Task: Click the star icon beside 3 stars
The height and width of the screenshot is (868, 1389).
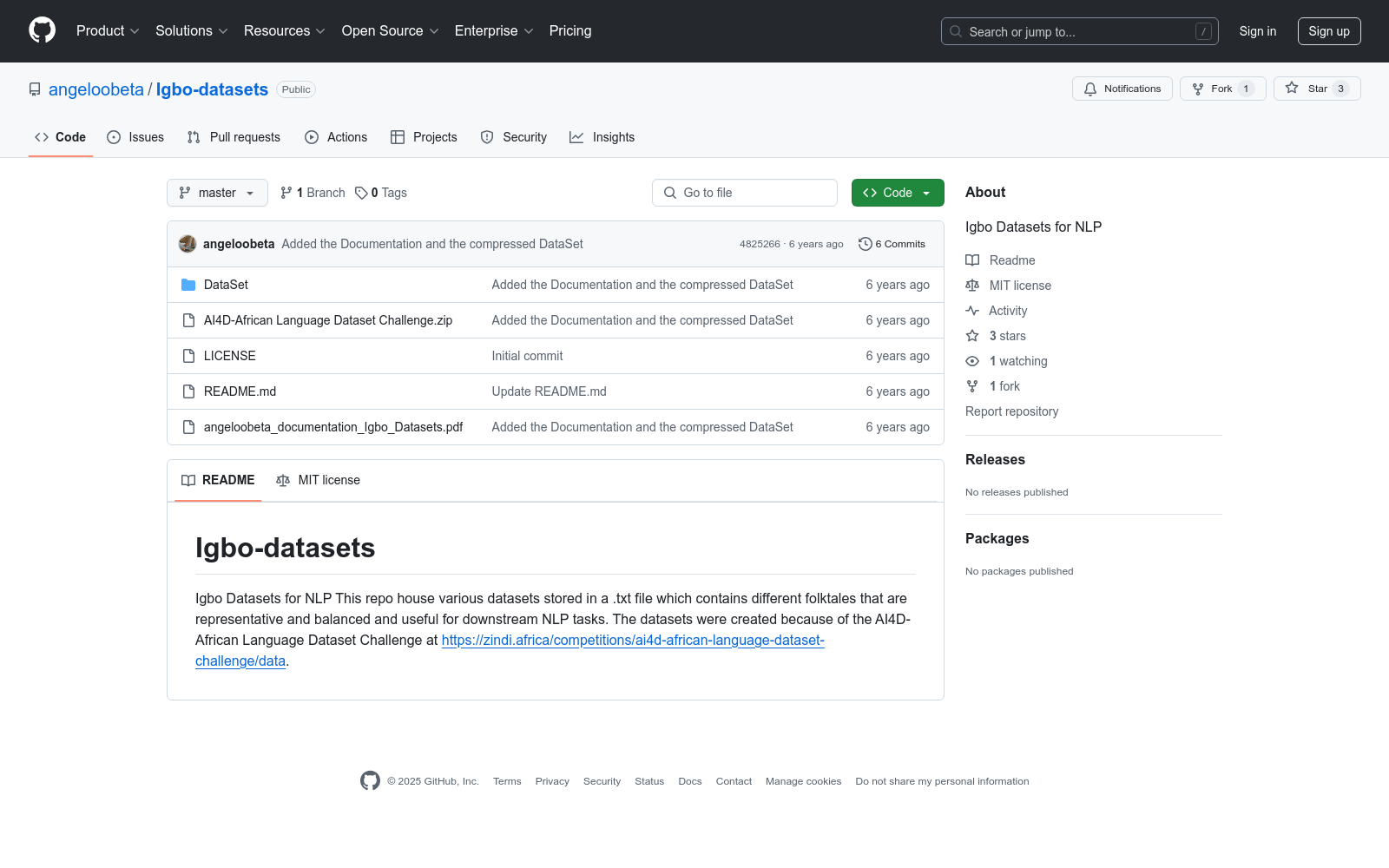Action: pos(972,336)
